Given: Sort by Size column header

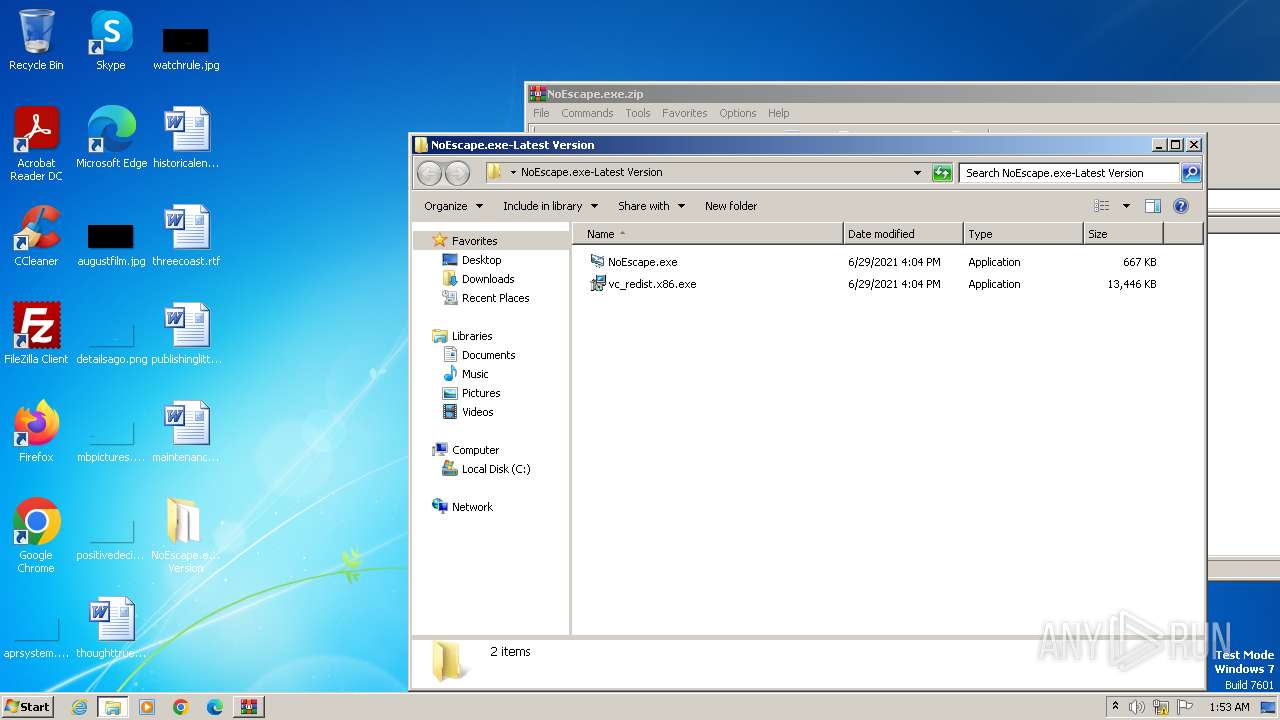Looking at the screenshot, I should pos(1123,234).
